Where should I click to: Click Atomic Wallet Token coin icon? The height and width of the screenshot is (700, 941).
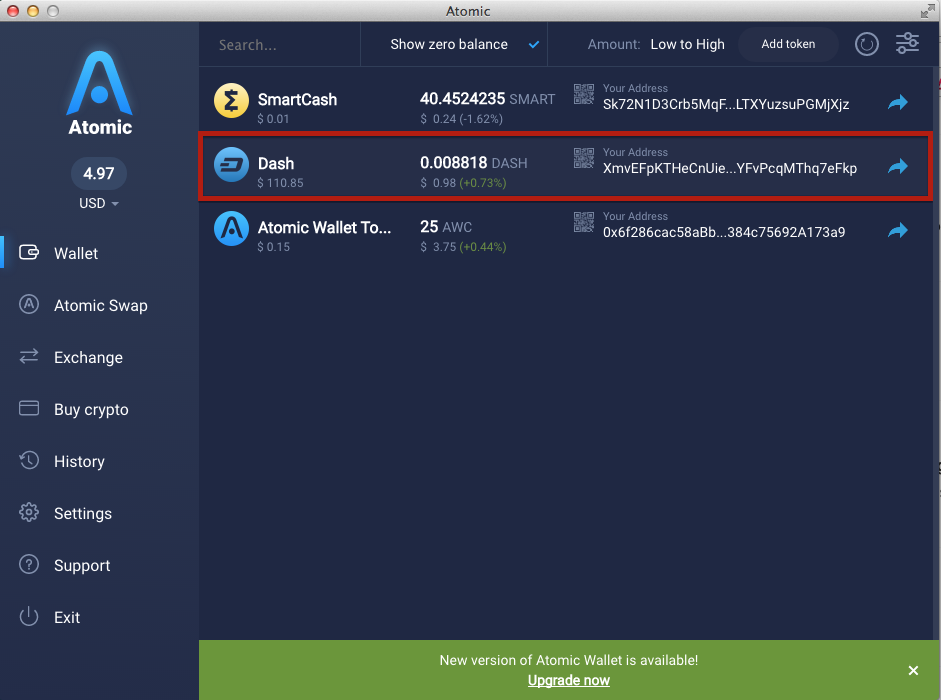pyautogui.click(x=231, y=229)
